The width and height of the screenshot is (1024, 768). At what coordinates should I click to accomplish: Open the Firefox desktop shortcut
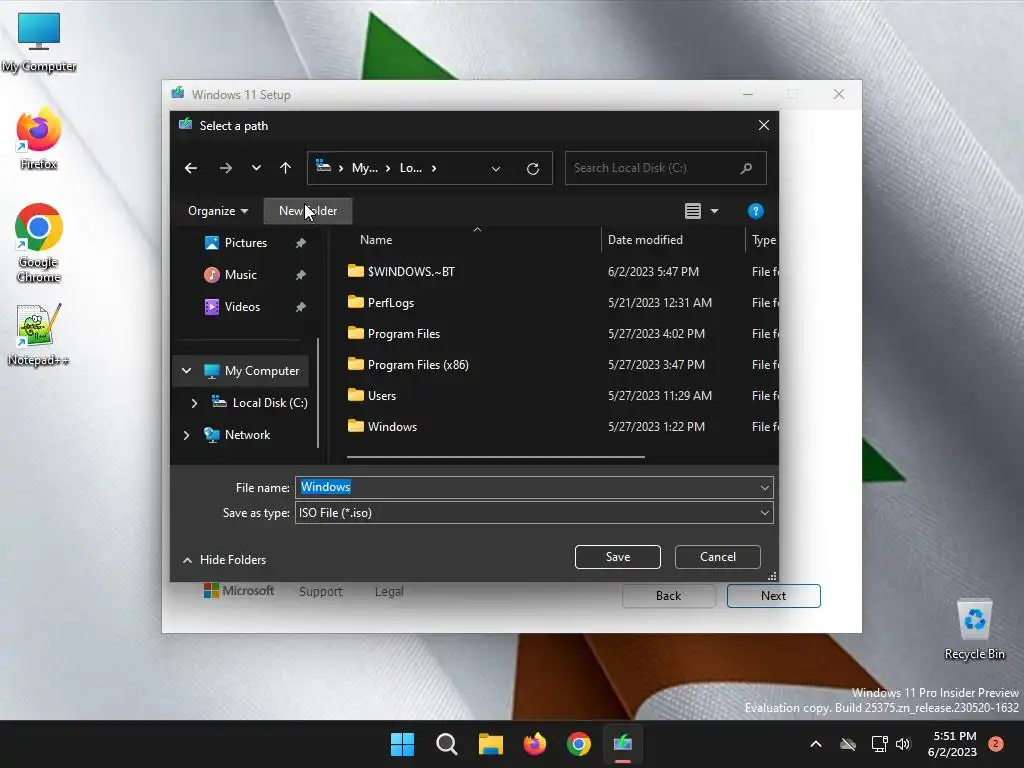[39, 139]
